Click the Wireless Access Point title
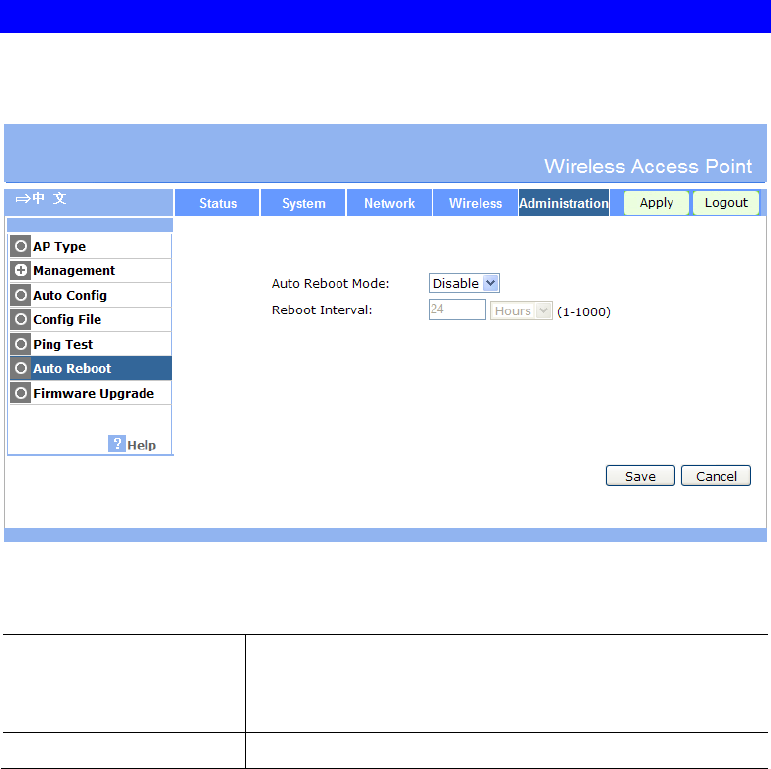Image resolution: width=771 pixels, height=769 pixels. click(x=648, y=166)
